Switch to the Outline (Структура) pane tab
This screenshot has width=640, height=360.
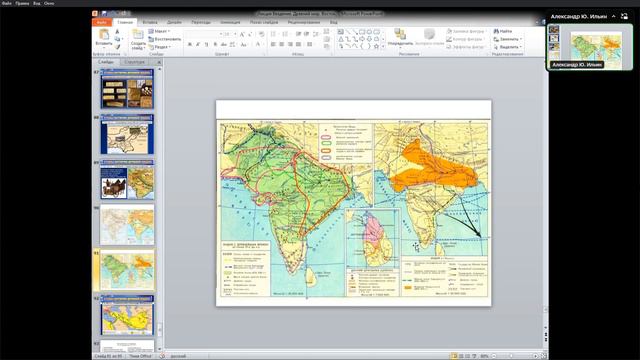[x=134, y=62]
